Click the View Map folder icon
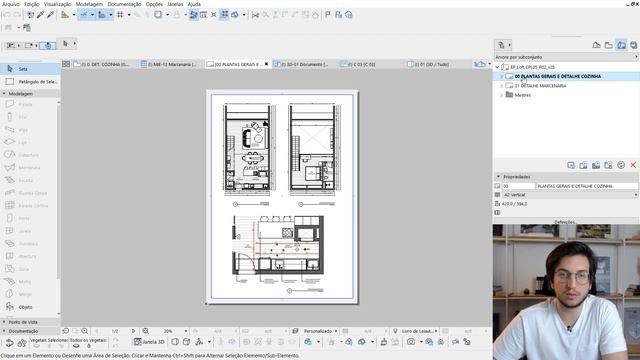This screenshot has width=640, height=360. pyautogui.click(x=609, y=45)
